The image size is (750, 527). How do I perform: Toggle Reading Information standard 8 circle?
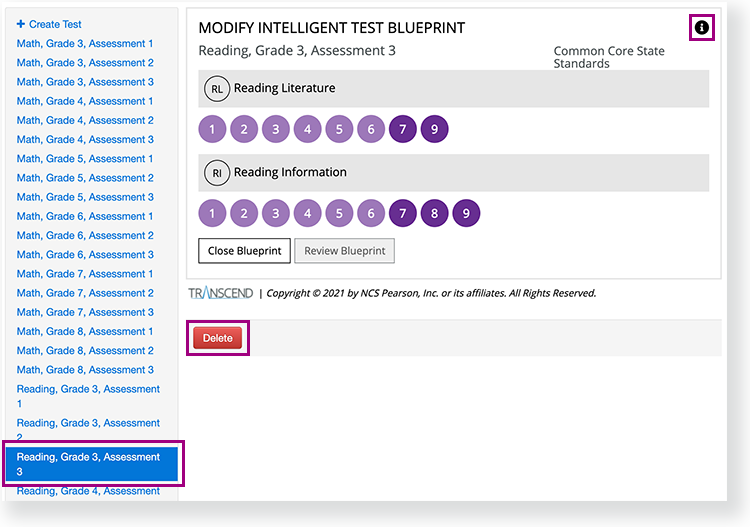[x=434, y=213]
